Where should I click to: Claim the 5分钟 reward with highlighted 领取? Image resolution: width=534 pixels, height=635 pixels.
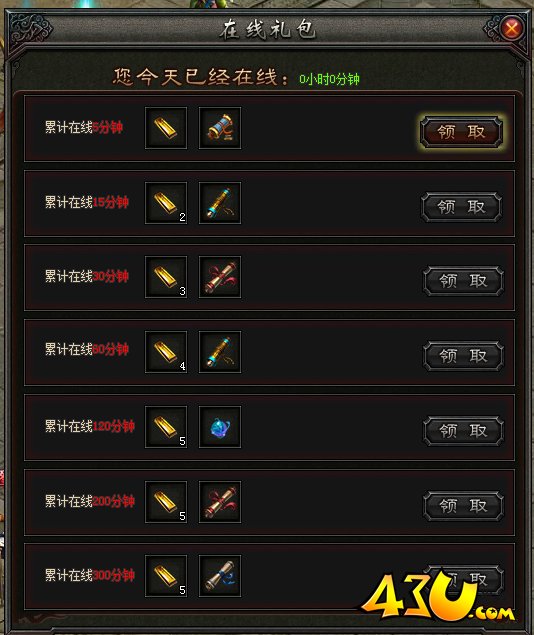click(462, 132)
